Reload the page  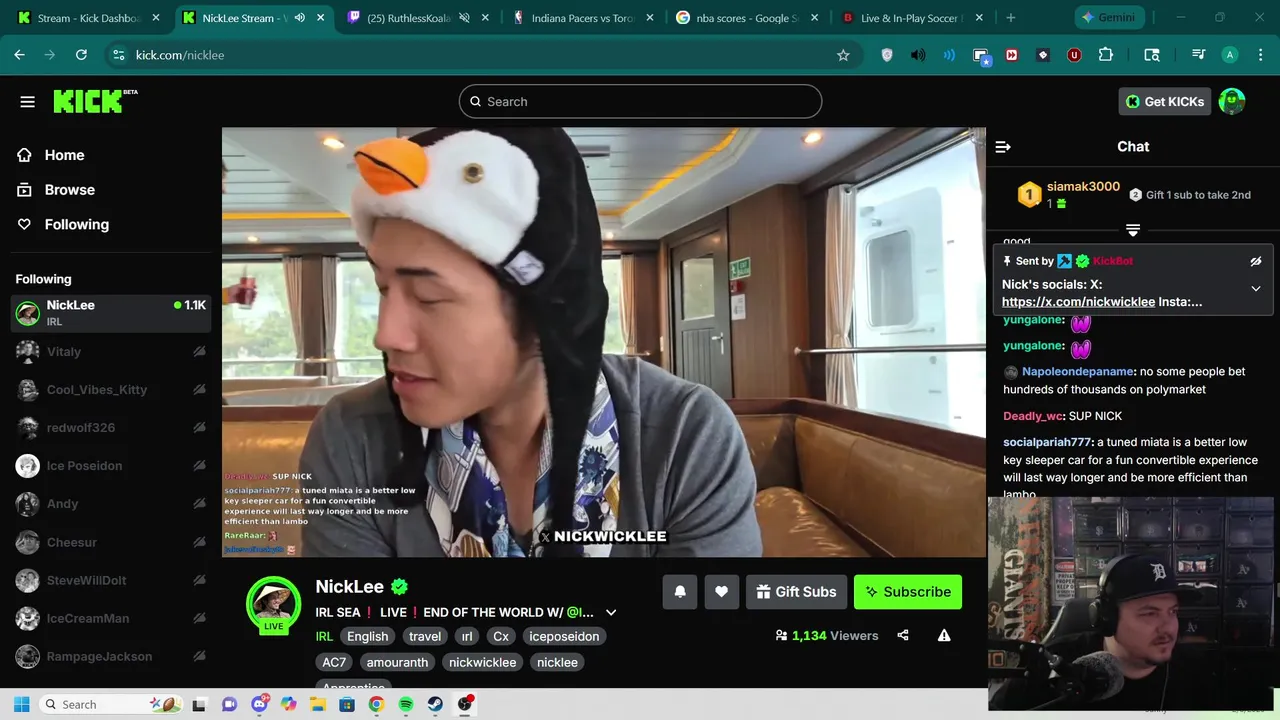point(81,55)
